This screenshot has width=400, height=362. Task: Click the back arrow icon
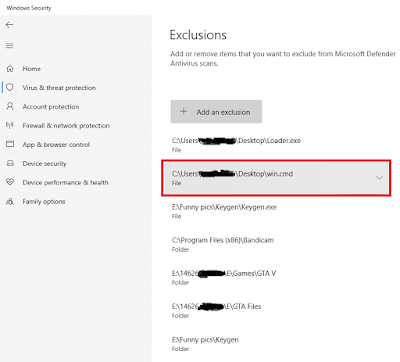pos(10,25)
